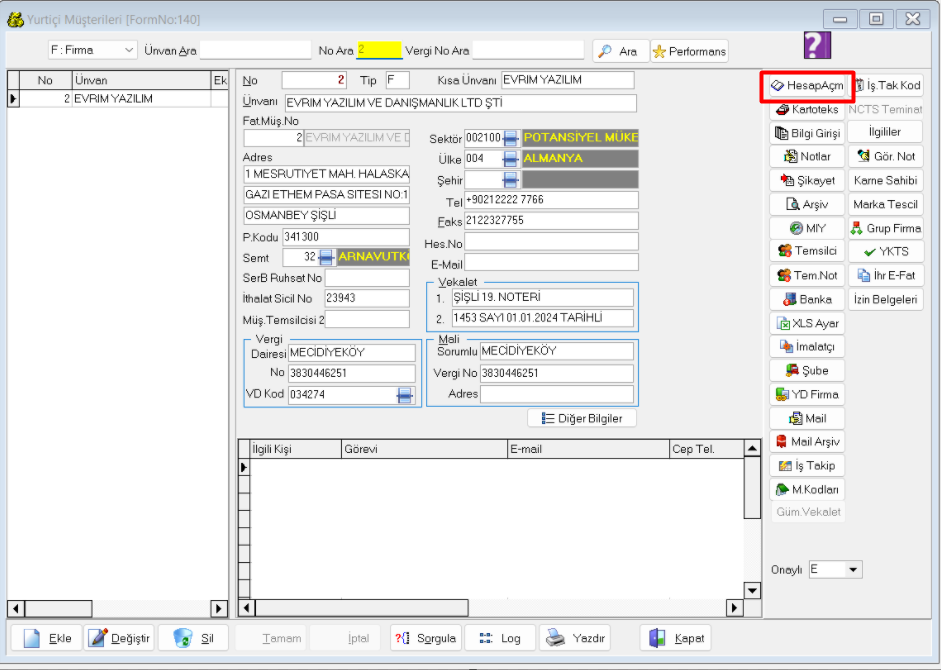Click the İlgili Kişi column header
Screen dimensions: 941x670
point(296,449)
